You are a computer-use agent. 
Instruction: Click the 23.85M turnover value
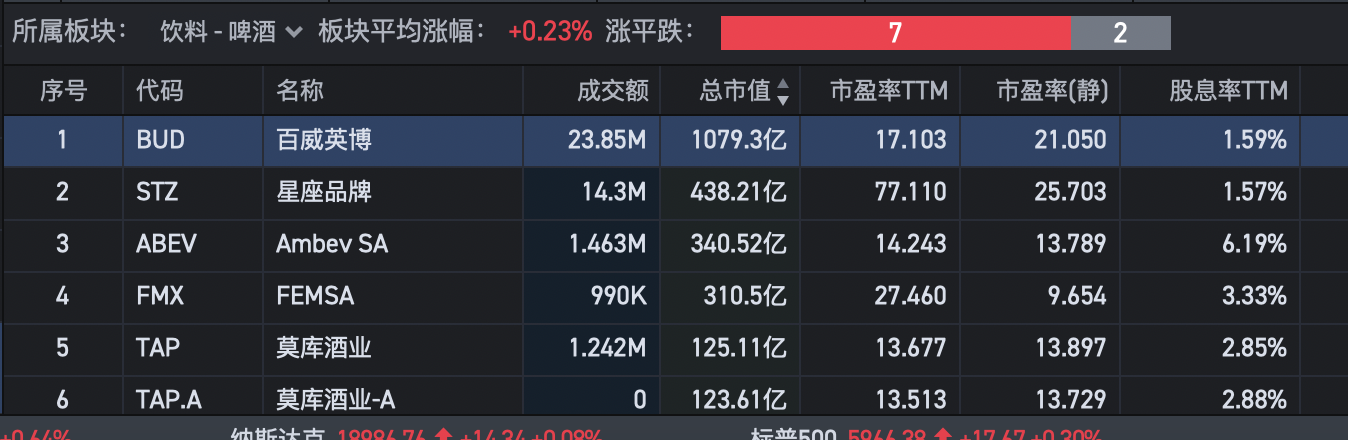(607, 140)
